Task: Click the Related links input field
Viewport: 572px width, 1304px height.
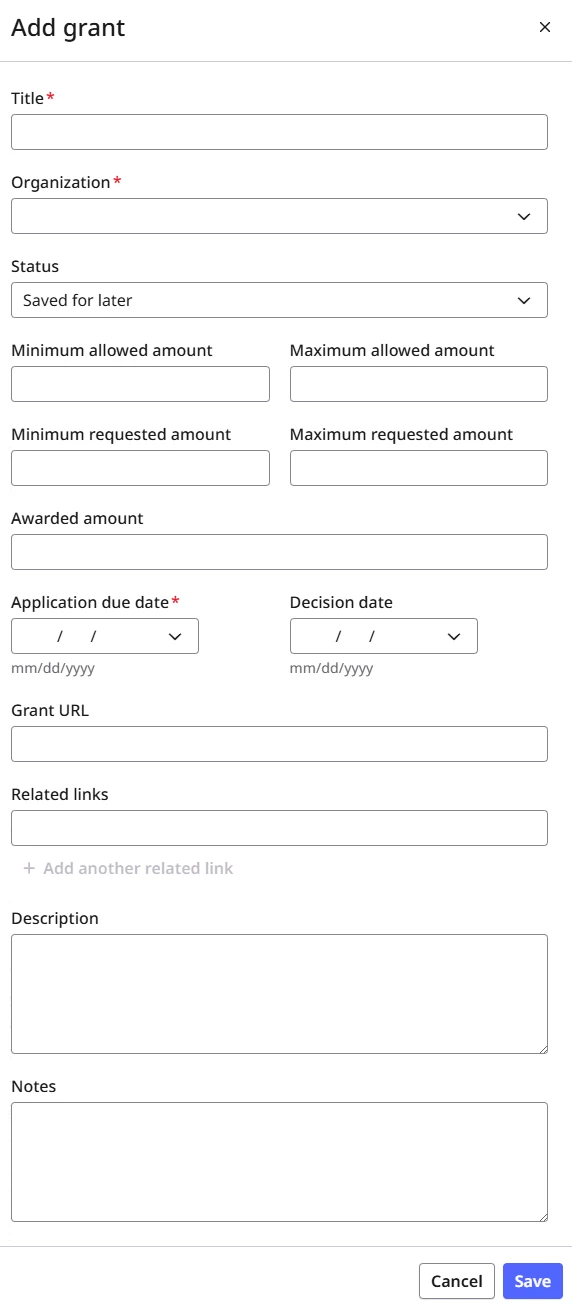Action: 279,828
